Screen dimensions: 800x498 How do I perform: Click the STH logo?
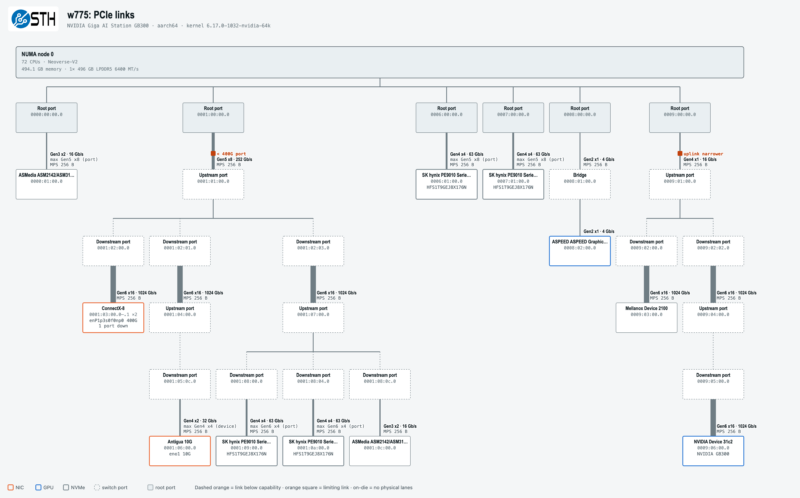pos(33,19)
